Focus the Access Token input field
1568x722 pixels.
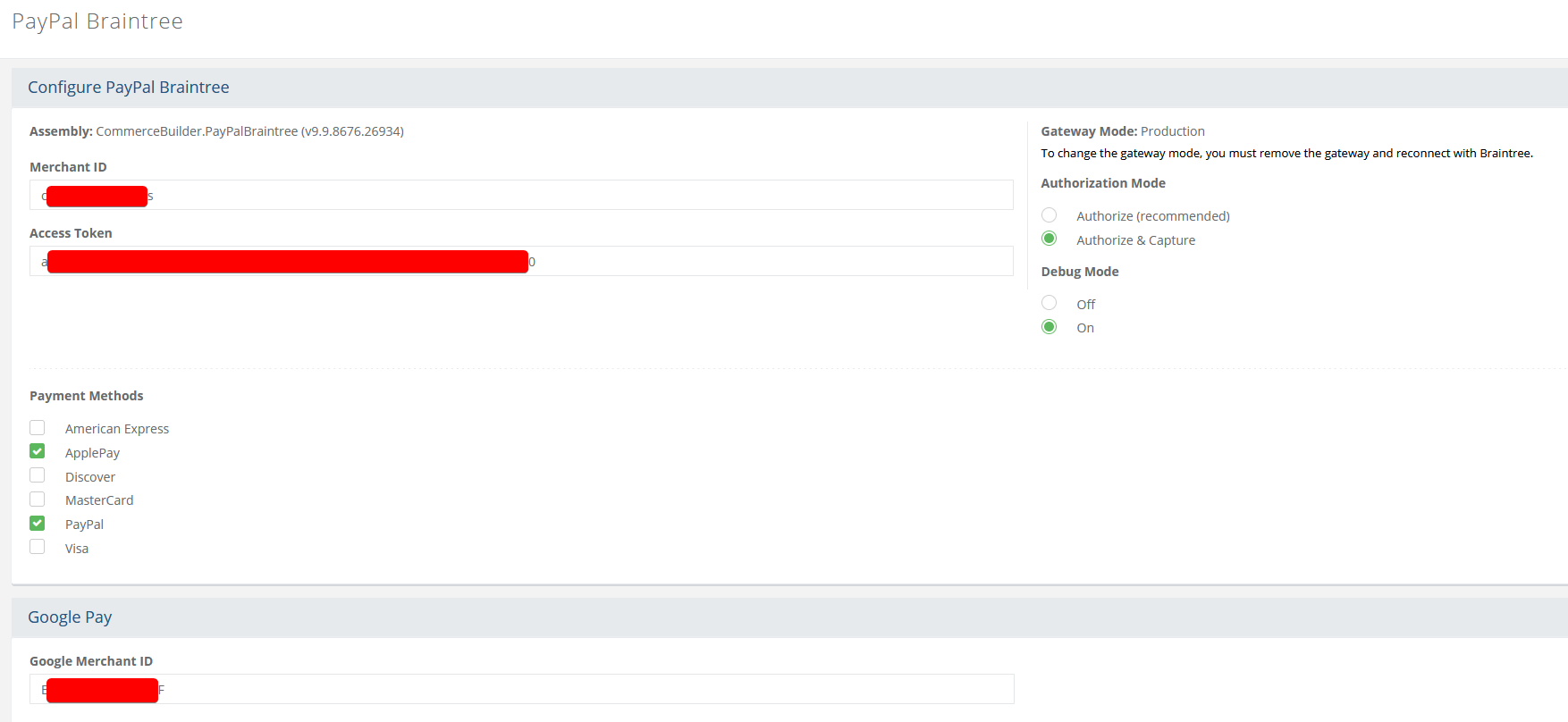[521, 261]
